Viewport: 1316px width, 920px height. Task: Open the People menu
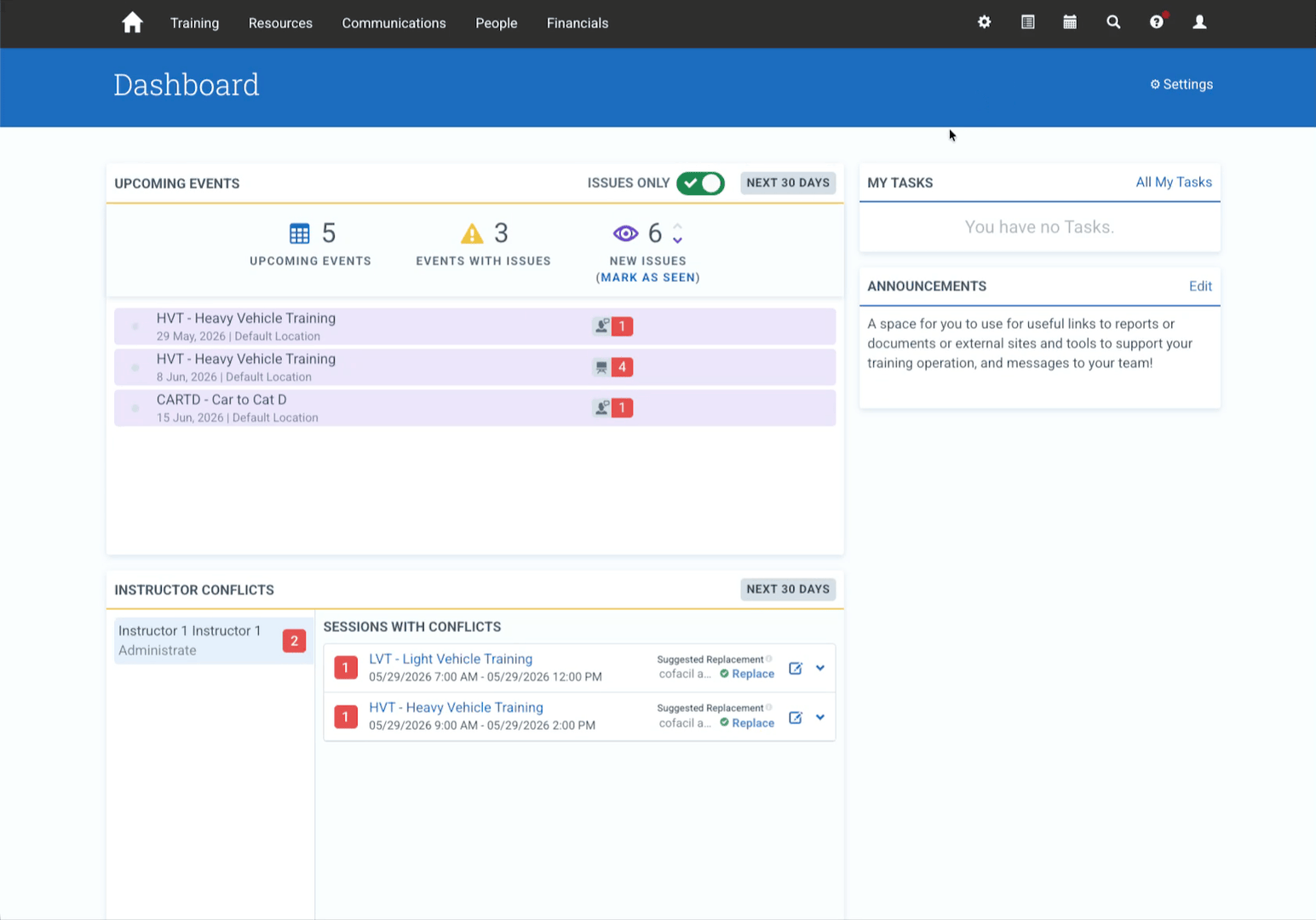497,23
